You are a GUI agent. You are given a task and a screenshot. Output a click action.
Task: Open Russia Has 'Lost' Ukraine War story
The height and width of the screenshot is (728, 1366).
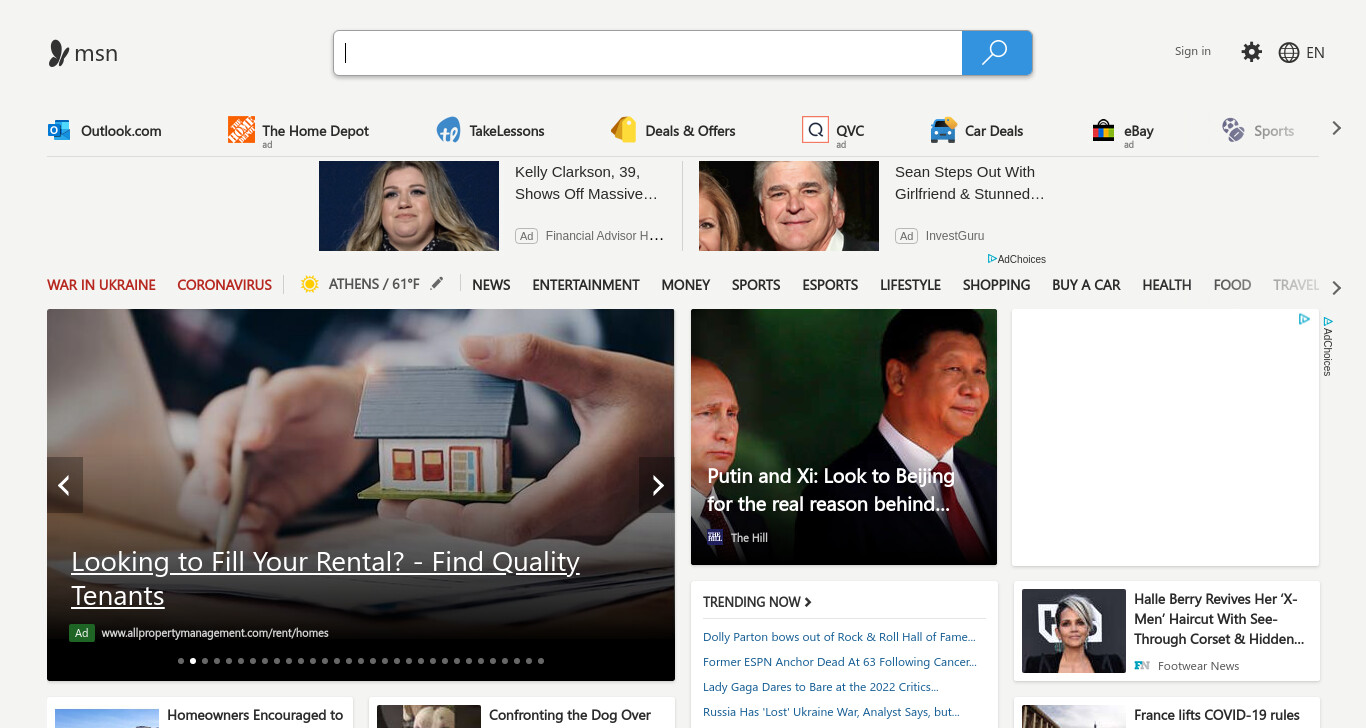[831, 712]
